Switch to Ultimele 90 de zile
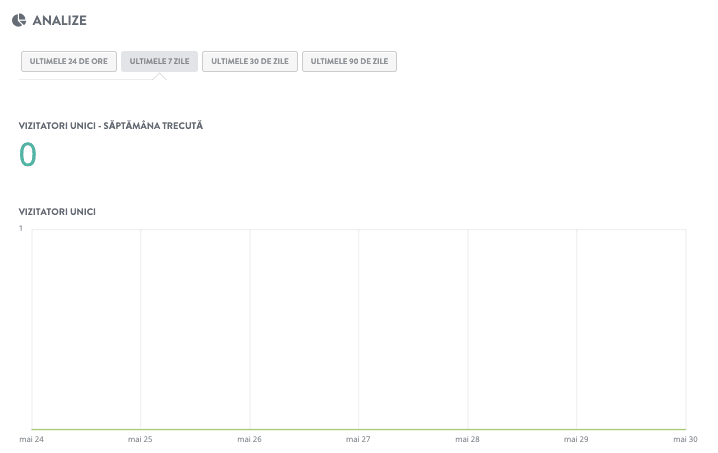The width and height of the screenshot is (718, 453). click(x=349, y=61)
